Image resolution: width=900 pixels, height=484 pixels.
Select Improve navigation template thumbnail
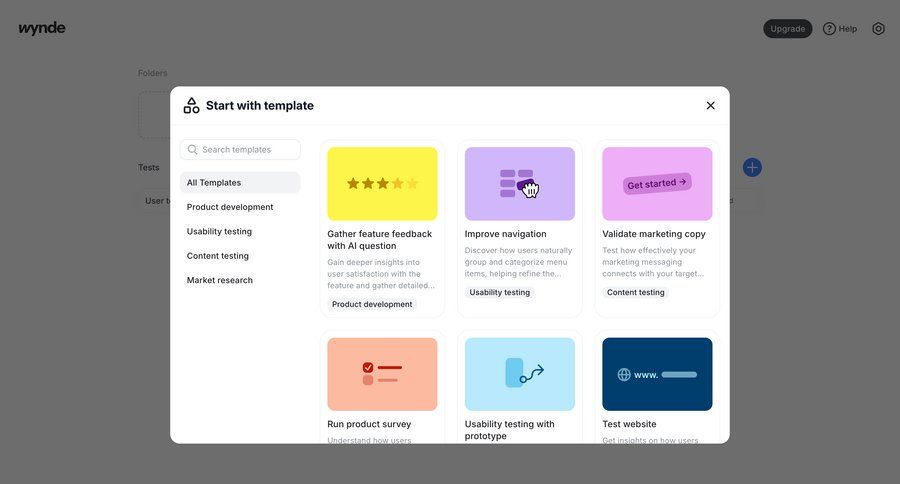point(520,184)
